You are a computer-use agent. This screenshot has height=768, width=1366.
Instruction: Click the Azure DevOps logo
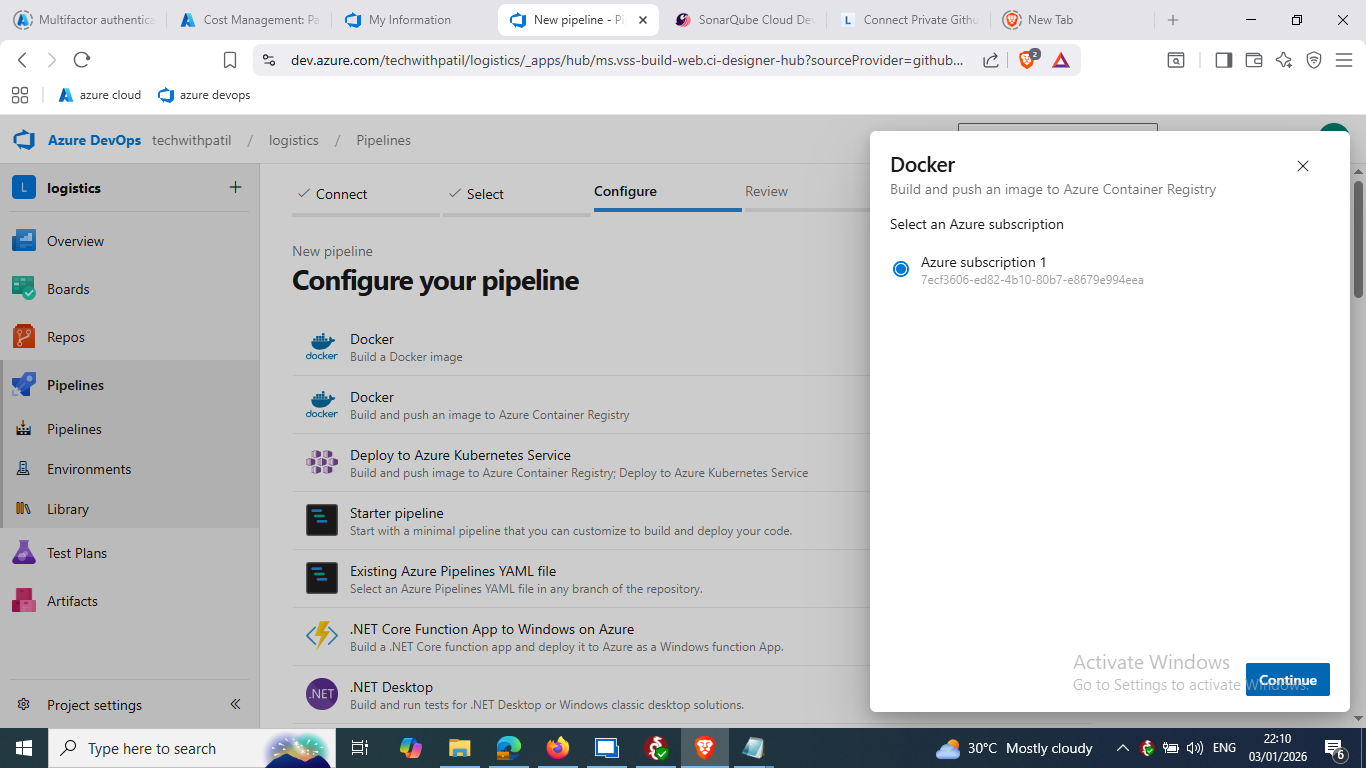tap(24, 140)
